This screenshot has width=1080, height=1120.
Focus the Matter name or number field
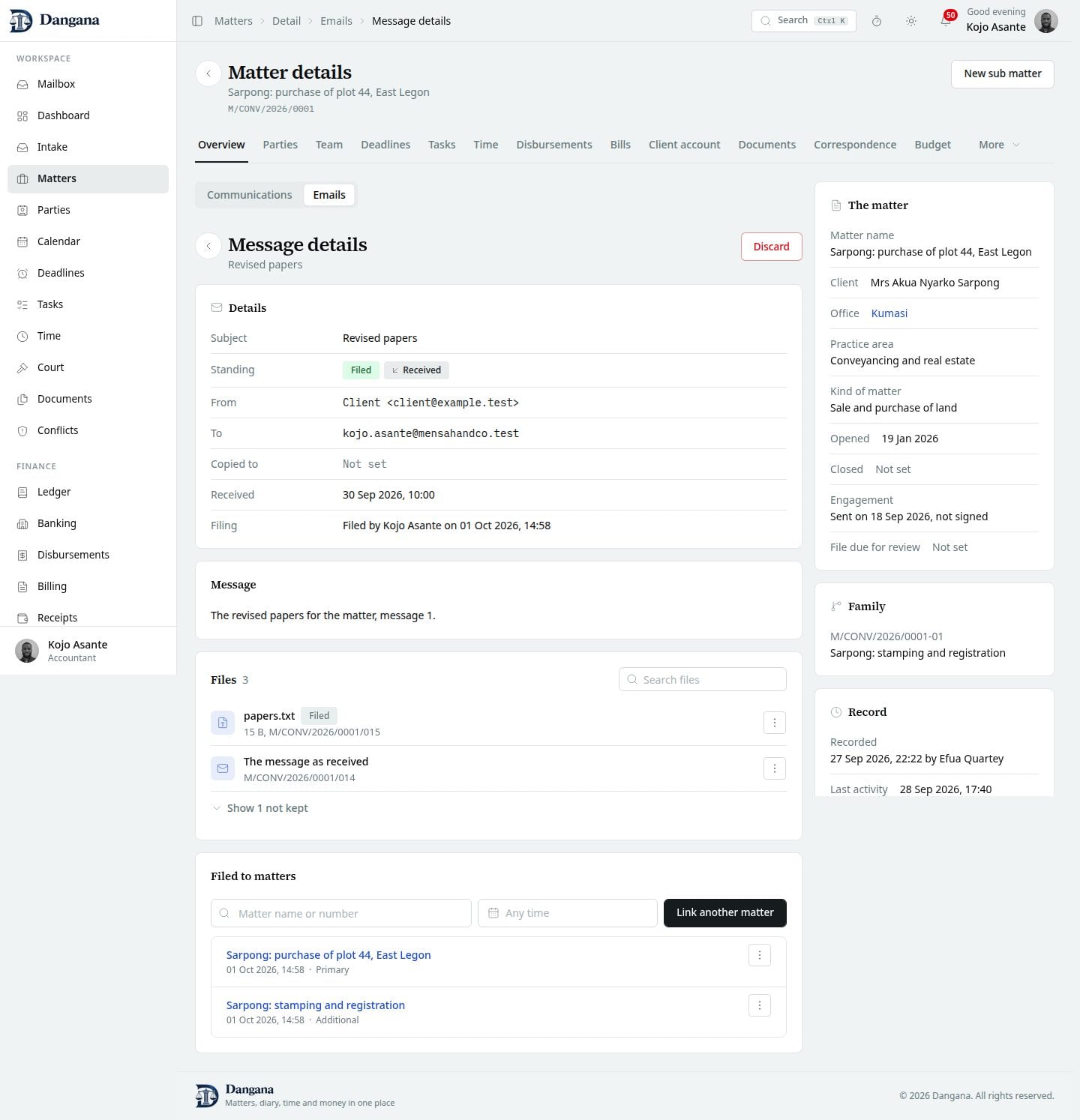[340, 913]
